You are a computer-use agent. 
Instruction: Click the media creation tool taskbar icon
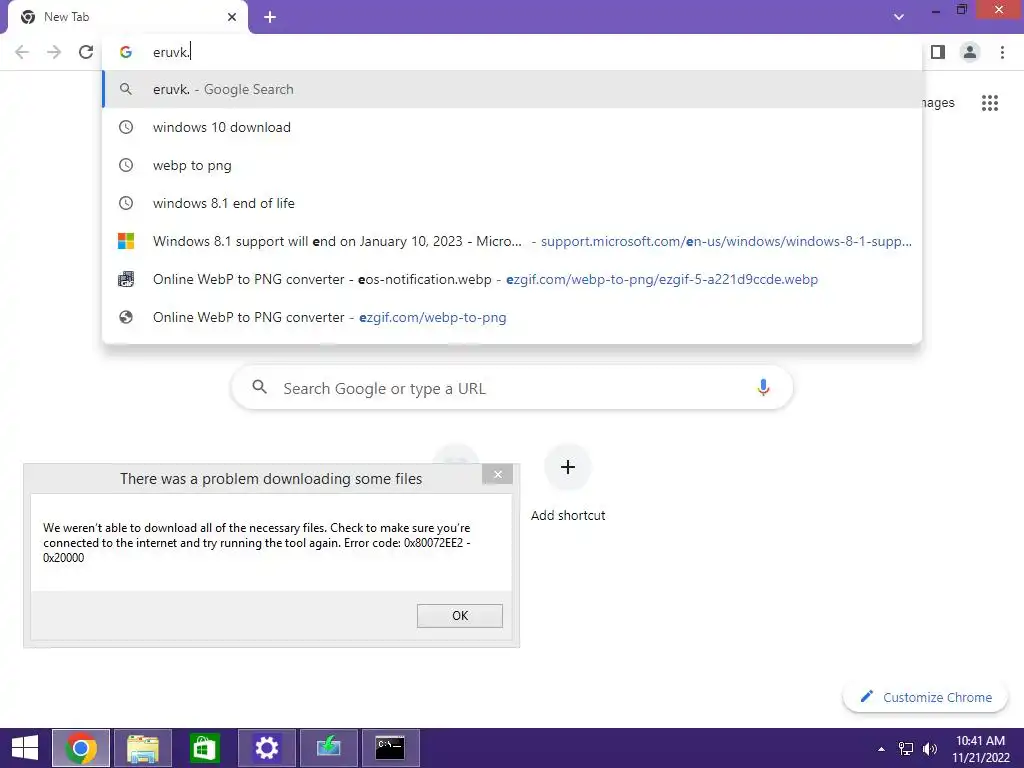click(328, 748)
